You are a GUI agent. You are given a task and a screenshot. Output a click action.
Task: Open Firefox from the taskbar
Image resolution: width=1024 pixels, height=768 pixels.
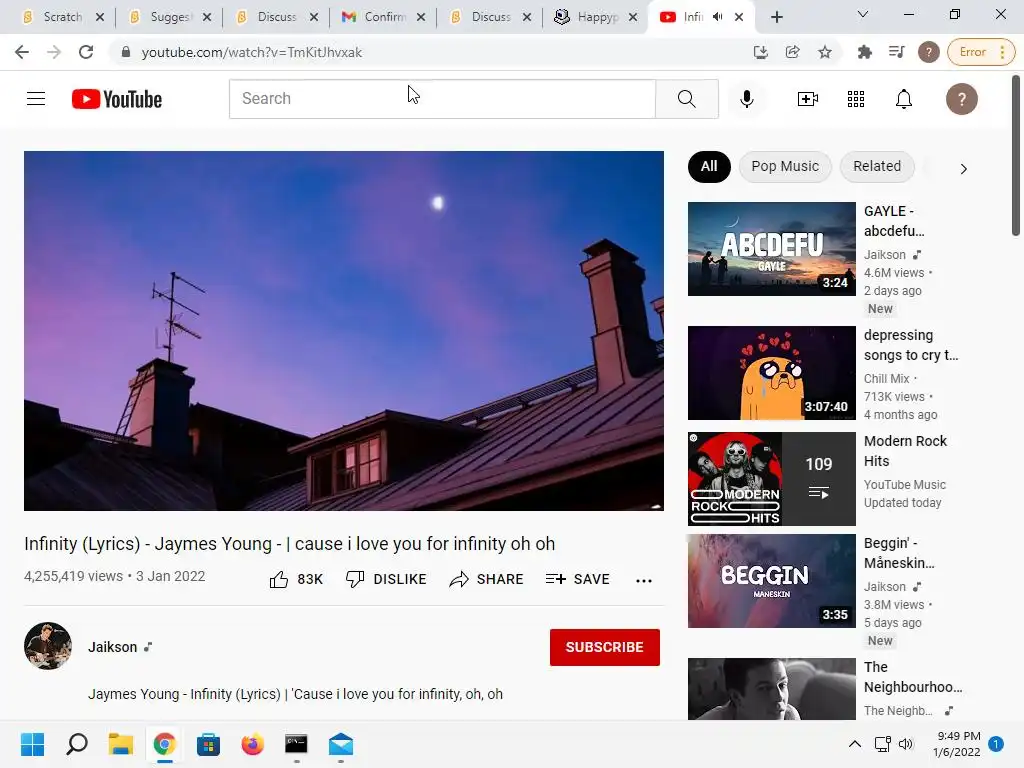click(x=252, y=744)
